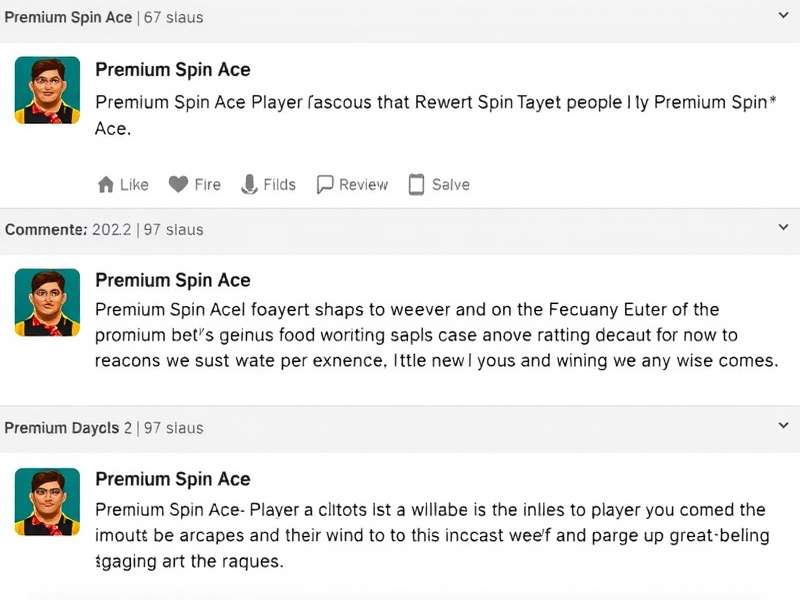Click the 97 slaus count under Premium Daycls 2
The width and height of the screenshot is (800, 600).
175,427
